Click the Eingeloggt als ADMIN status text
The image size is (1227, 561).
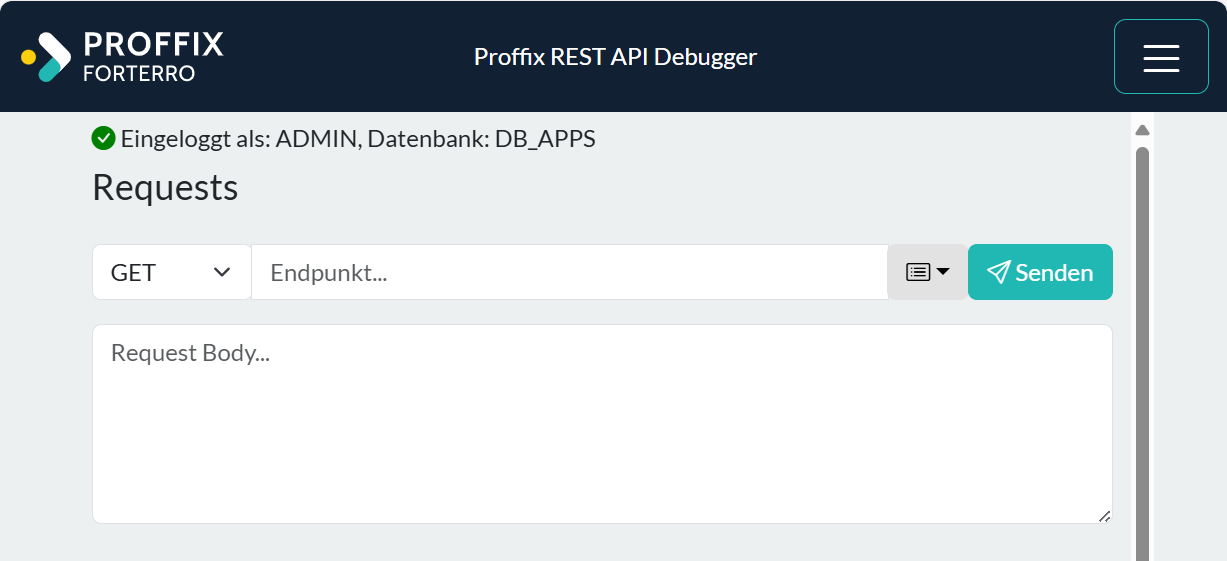[358, 139]
